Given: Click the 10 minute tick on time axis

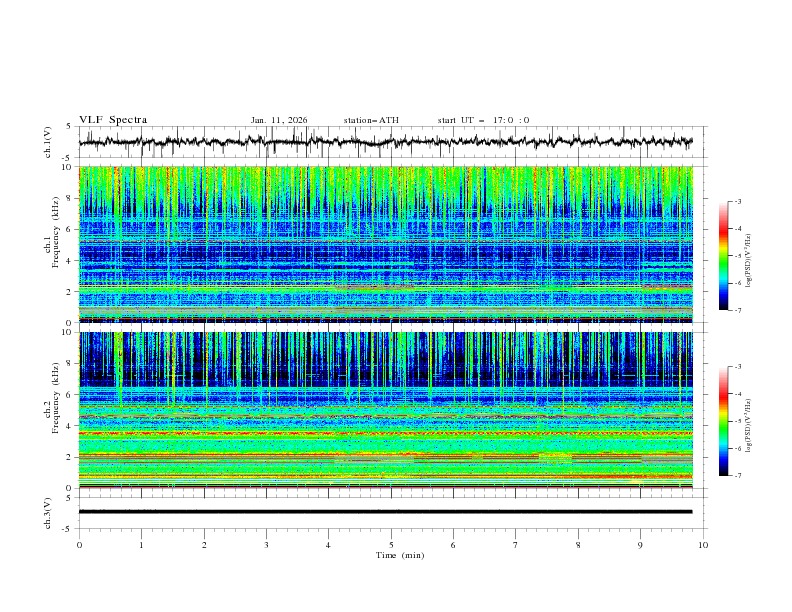Looking at the screenshot, I should tap(703, 545).
